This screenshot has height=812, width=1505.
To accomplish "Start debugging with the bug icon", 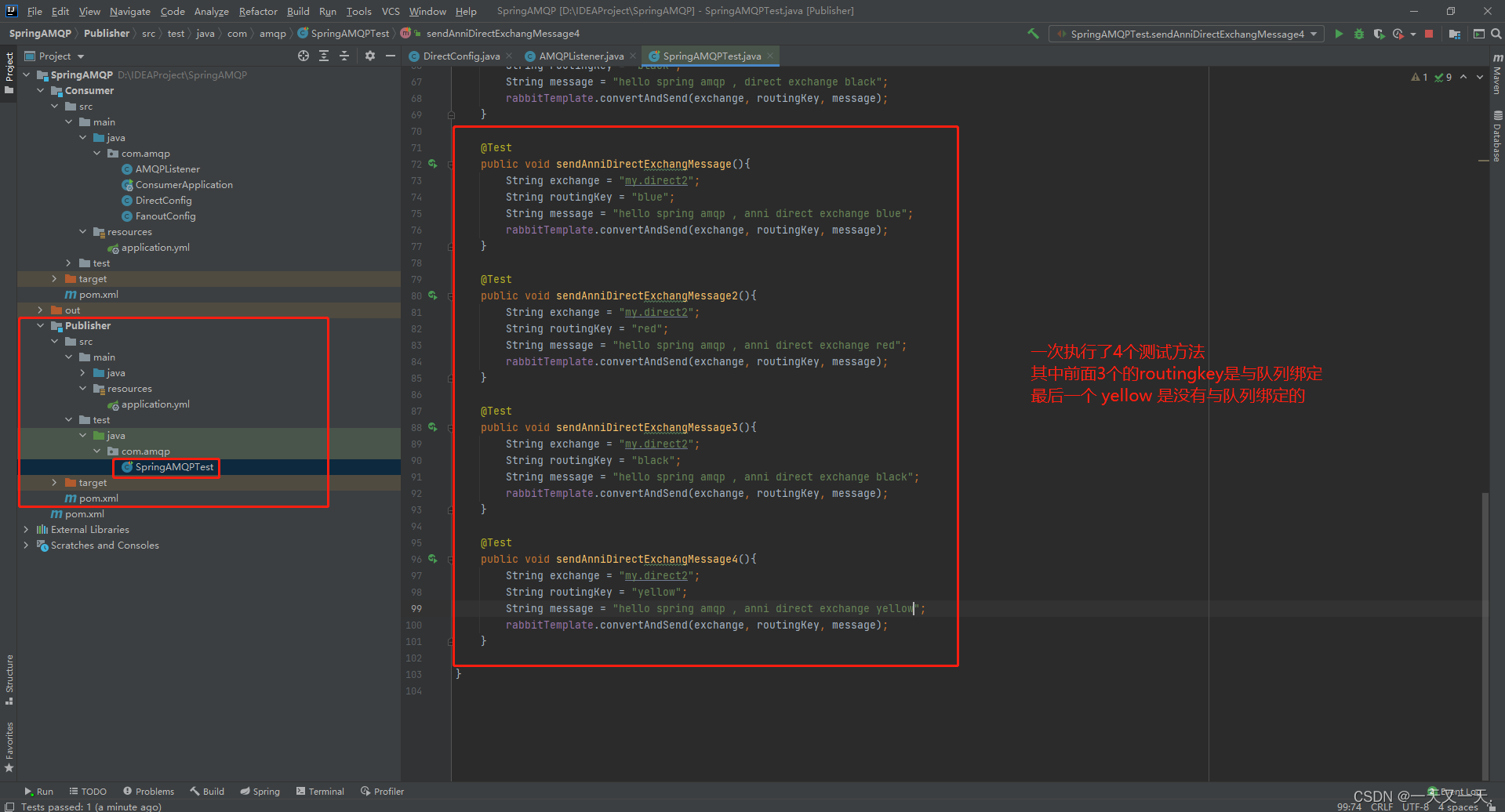I will 1359,34.
